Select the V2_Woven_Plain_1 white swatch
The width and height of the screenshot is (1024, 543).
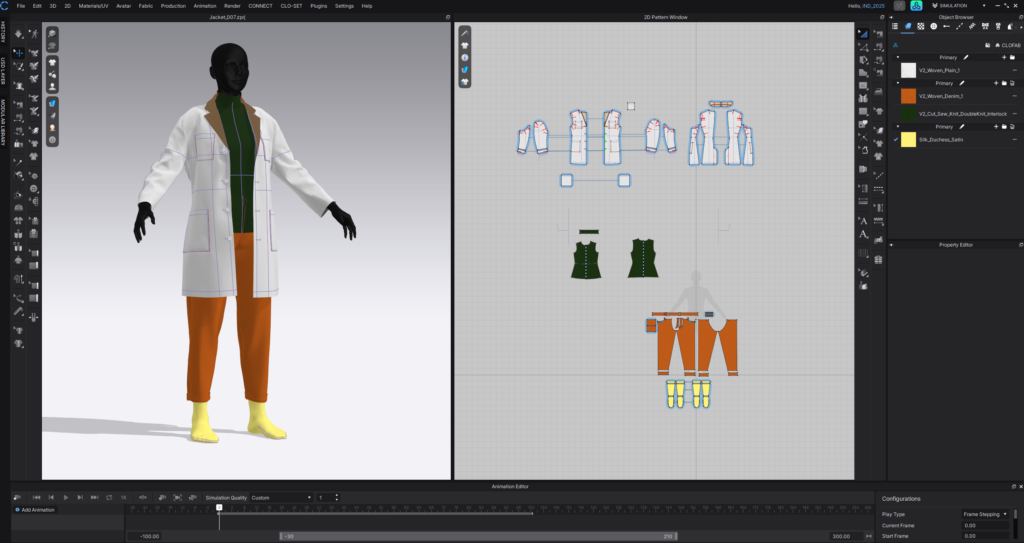point(908,70)
